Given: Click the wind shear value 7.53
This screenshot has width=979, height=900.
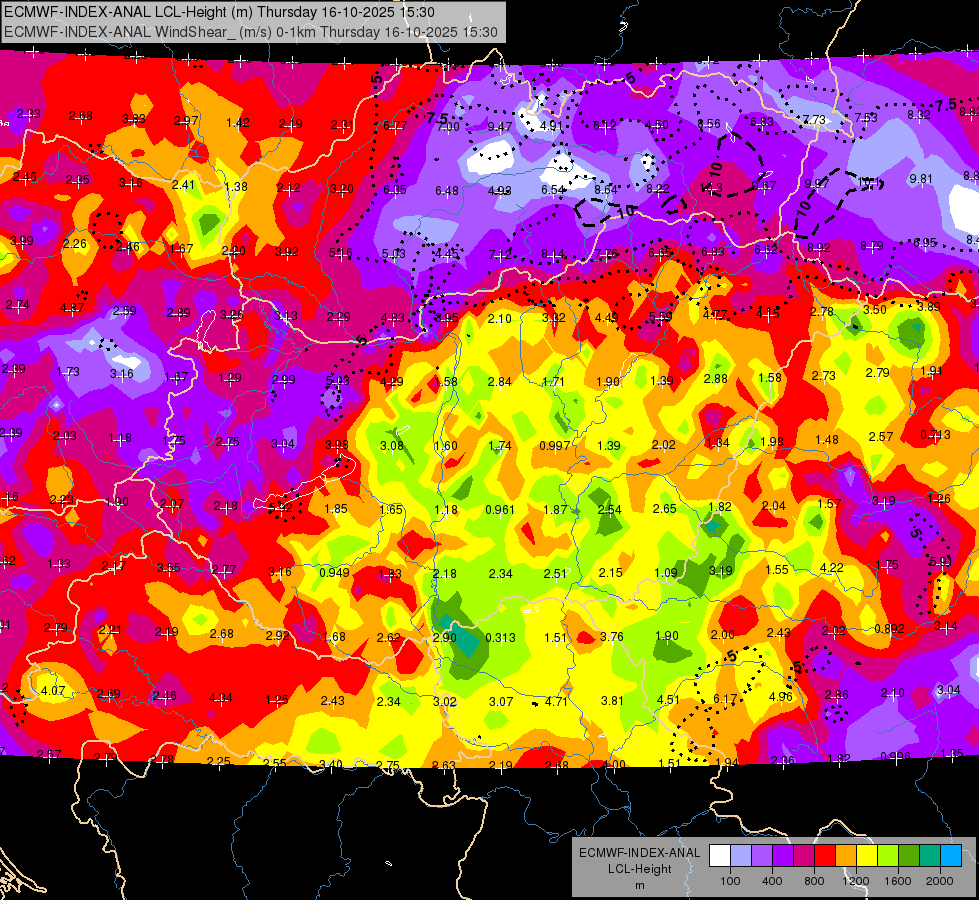Looking at the screenshot, I should coord(866,117).
